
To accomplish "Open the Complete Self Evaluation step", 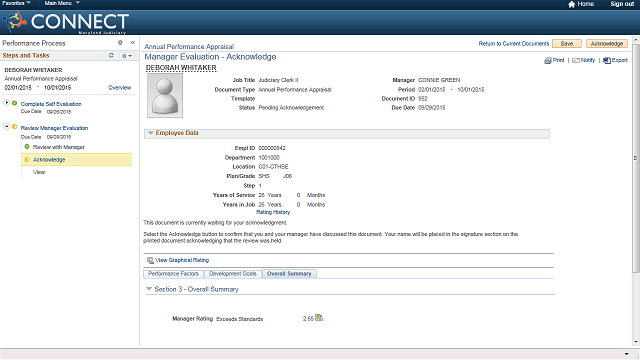I will pos(51,104).
